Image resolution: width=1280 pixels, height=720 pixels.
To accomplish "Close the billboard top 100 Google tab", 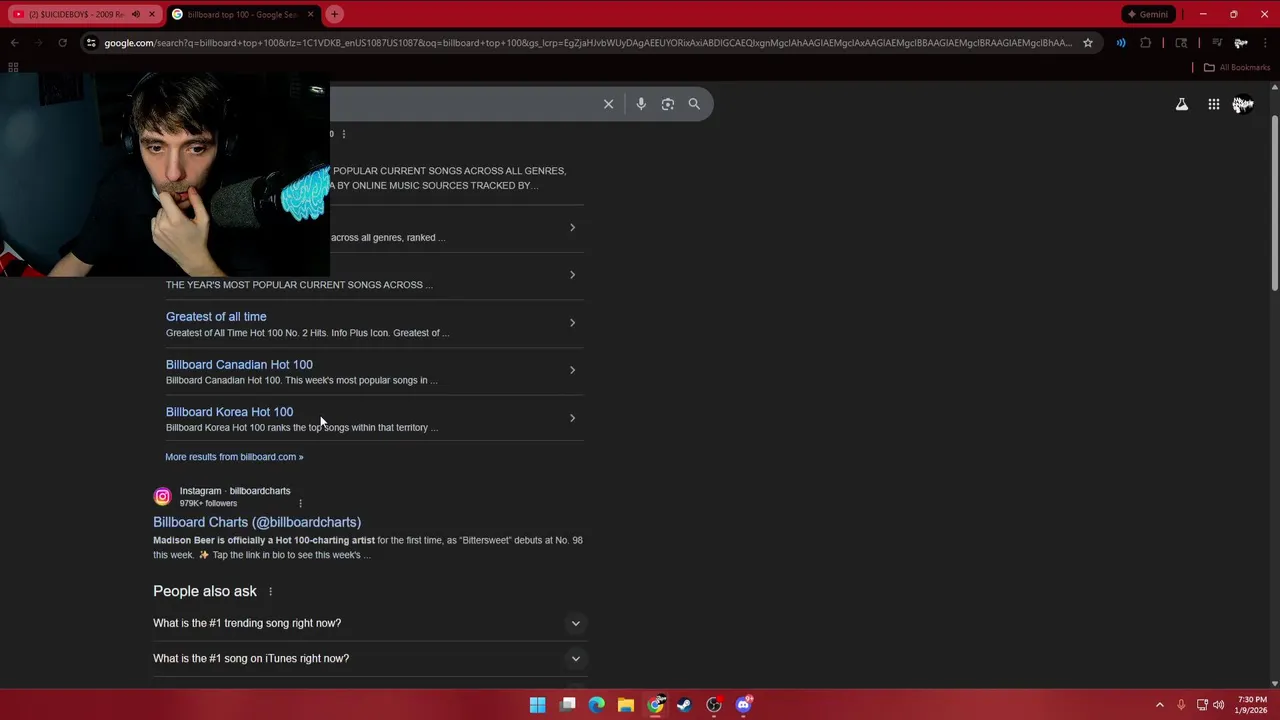I will click(310, 14).
